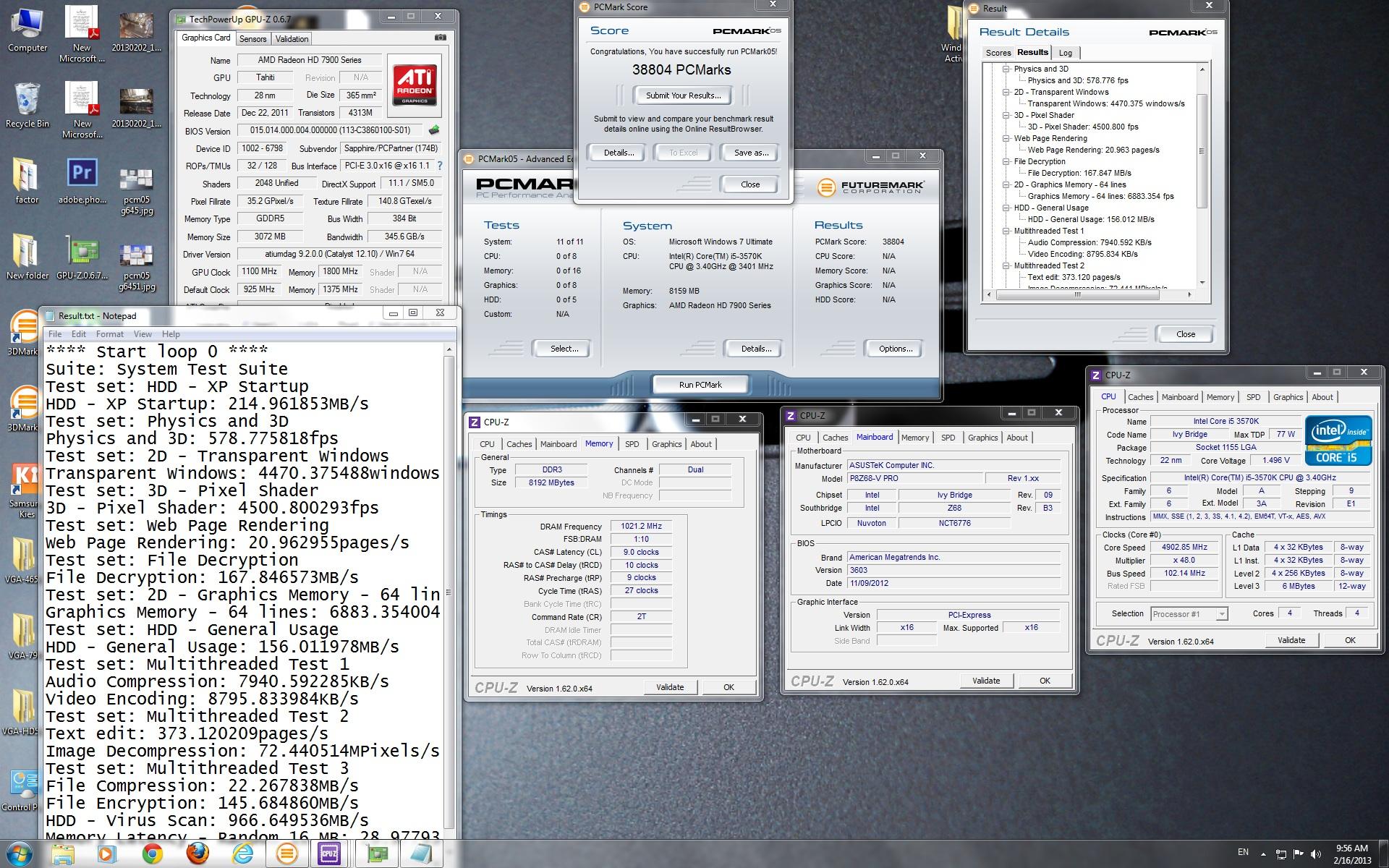Open the Recycle Bin desktop icon
Image resolution: width=1389 pixels, height=868 pixels.
[x=27, y=106]
